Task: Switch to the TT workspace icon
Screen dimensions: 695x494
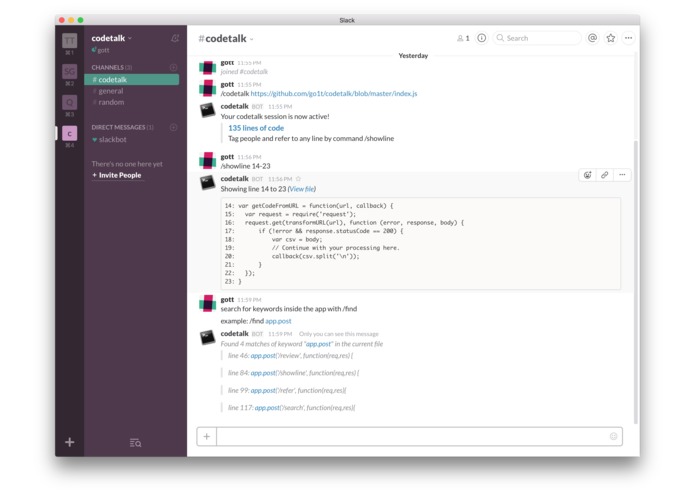Action: point(70,41)
